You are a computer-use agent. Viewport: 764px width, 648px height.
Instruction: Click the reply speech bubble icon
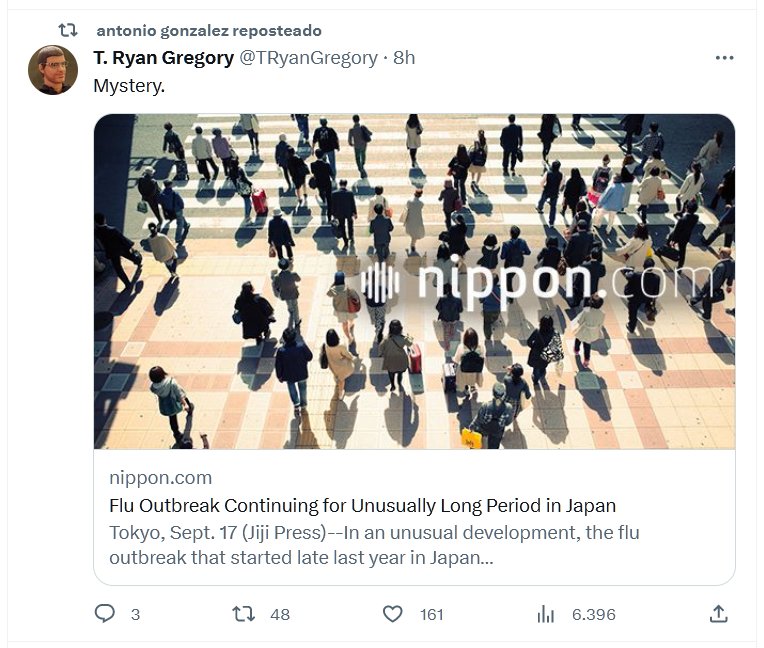(x=105, y=613)
